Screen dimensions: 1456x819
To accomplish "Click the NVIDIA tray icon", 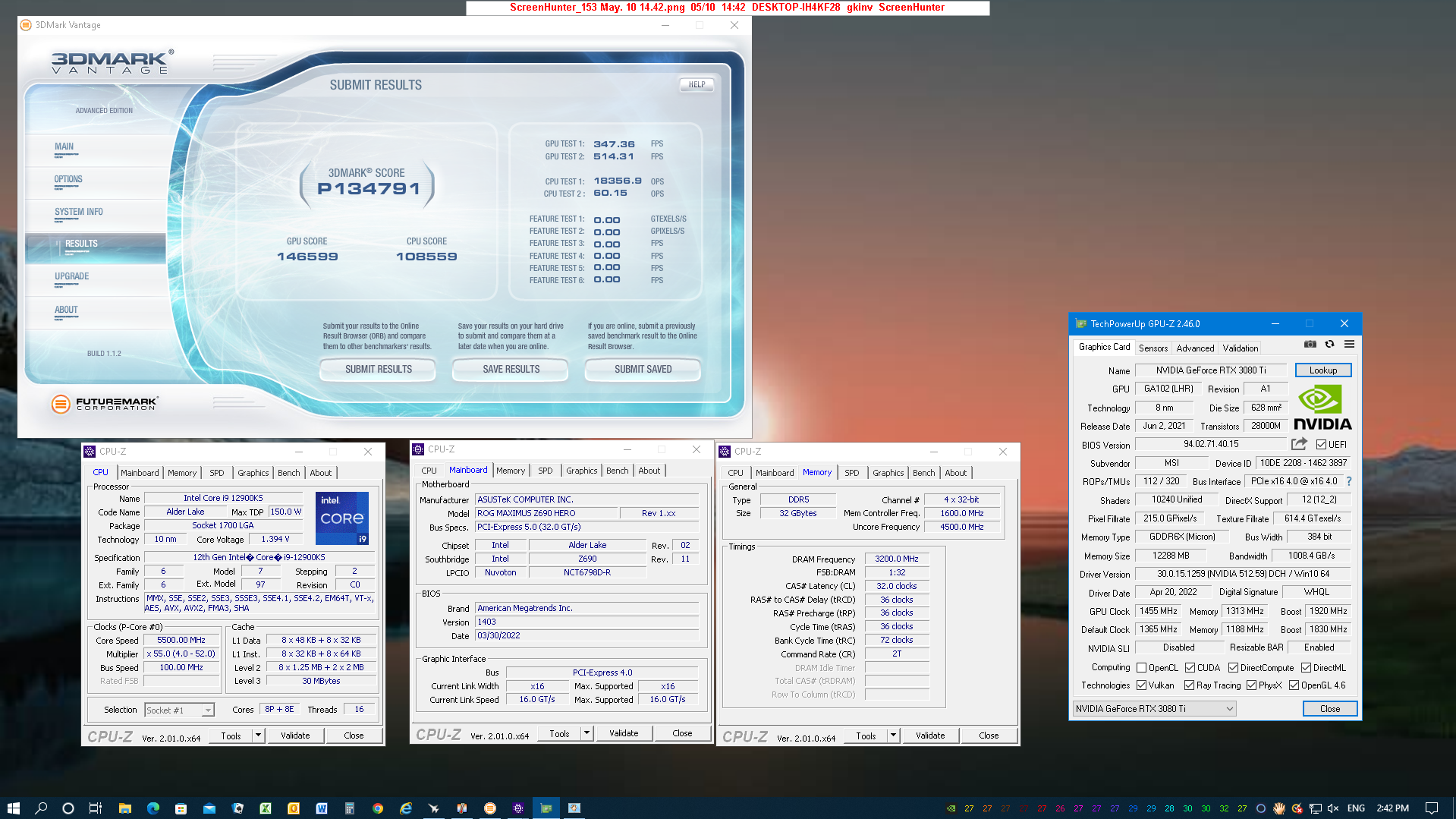I will pos(951,808).
